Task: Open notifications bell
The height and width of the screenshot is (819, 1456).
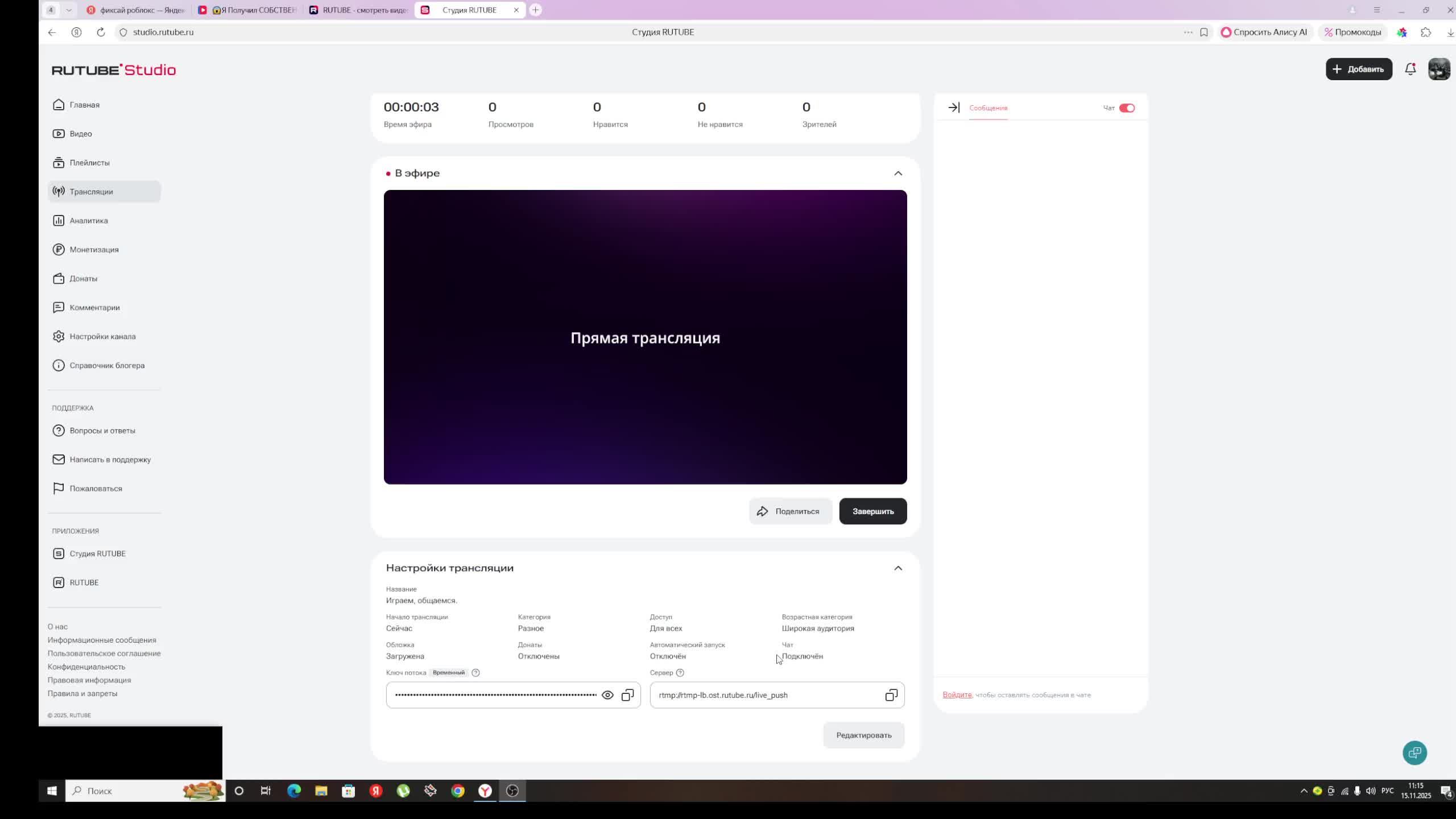Action: click(1410, 69)
